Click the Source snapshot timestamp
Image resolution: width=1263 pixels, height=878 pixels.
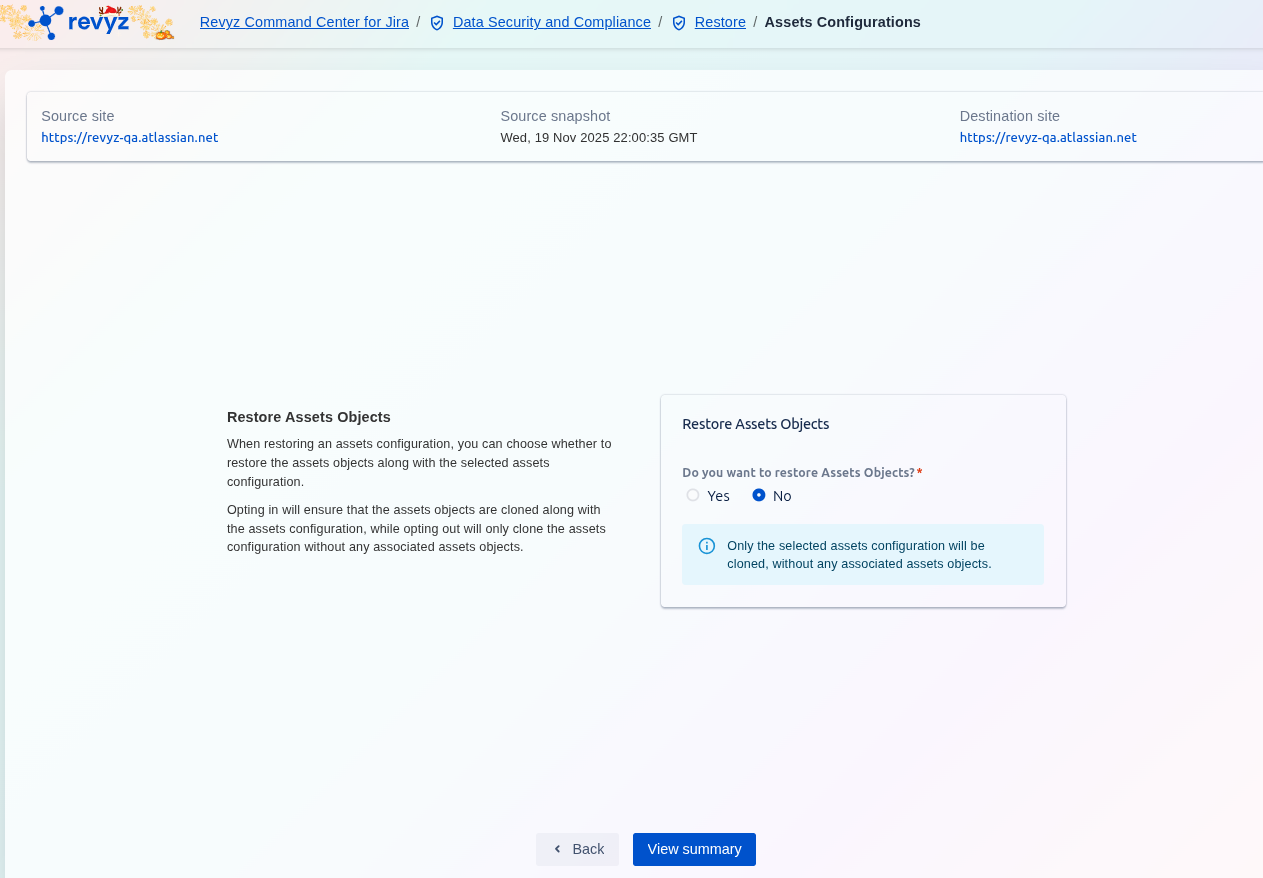coord(598,138)
